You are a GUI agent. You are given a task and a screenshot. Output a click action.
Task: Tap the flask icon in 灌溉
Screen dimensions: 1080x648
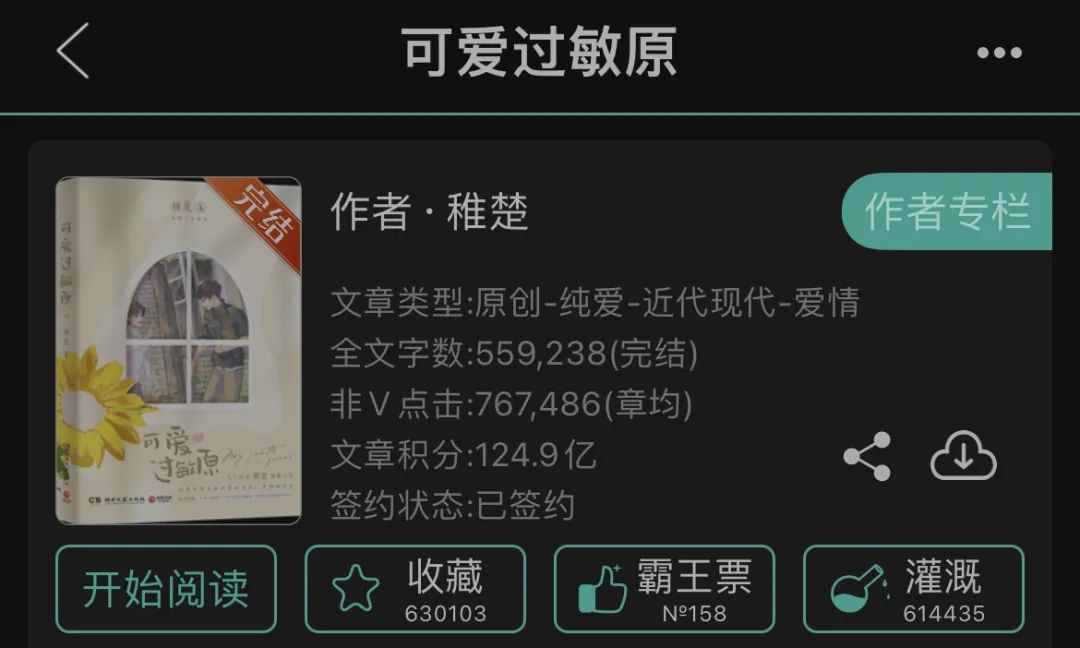coord(857,589)
